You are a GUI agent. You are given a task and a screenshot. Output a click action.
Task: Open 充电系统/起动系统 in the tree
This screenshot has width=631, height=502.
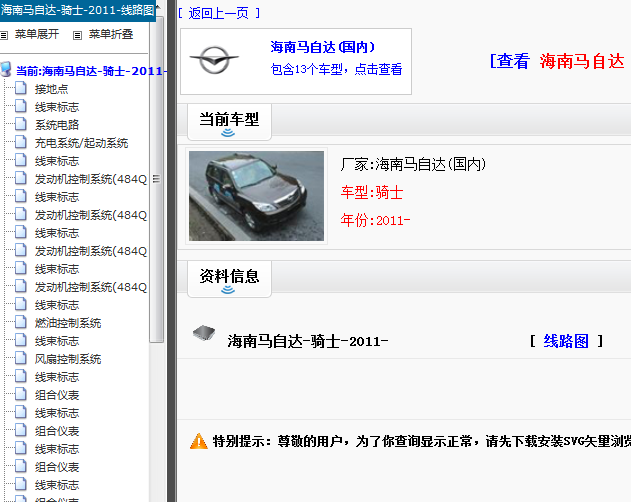(81, 143)
